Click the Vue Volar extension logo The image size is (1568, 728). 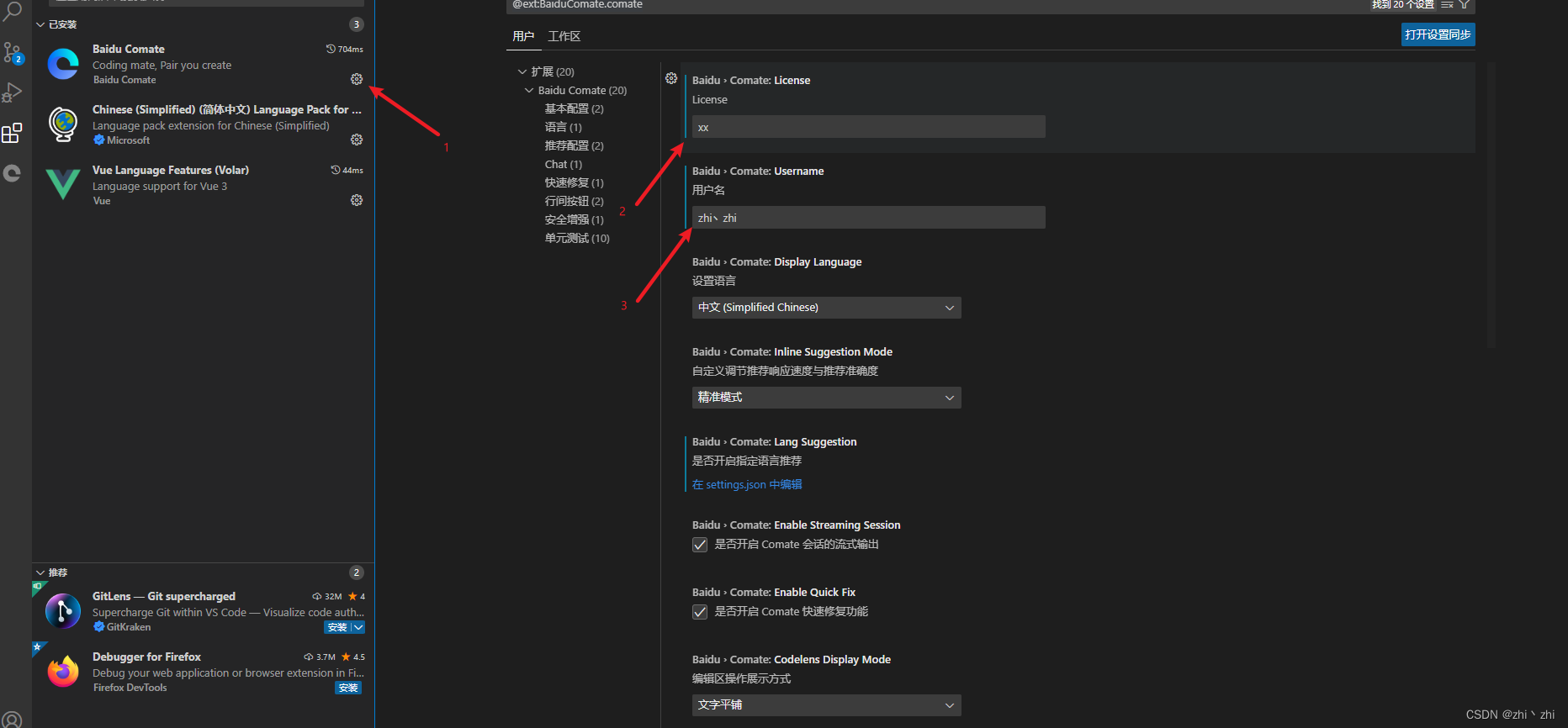coord(63,184)
